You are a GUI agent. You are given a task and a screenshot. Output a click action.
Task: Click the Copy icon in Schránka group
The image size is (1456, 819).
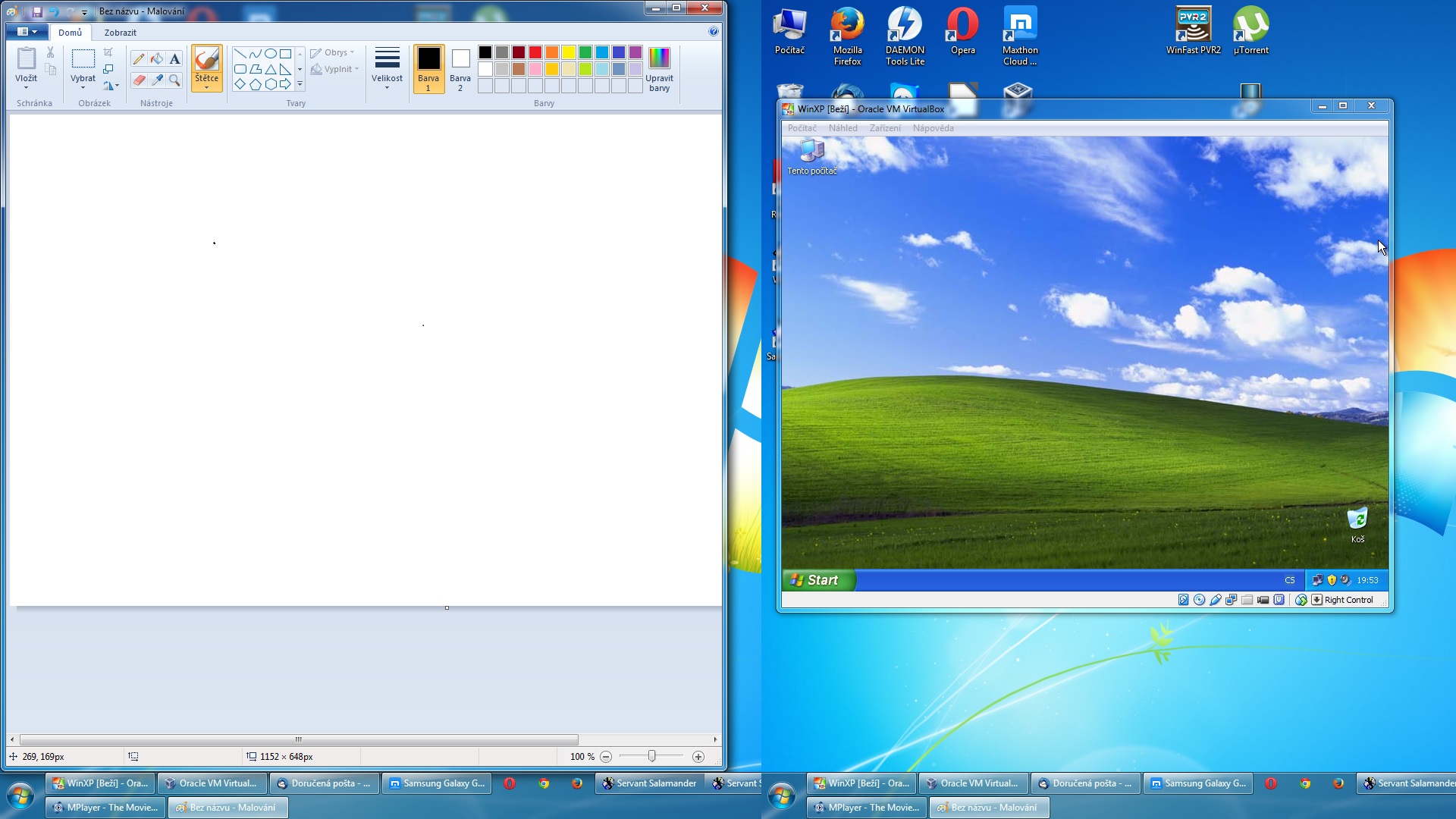(51, 70)
